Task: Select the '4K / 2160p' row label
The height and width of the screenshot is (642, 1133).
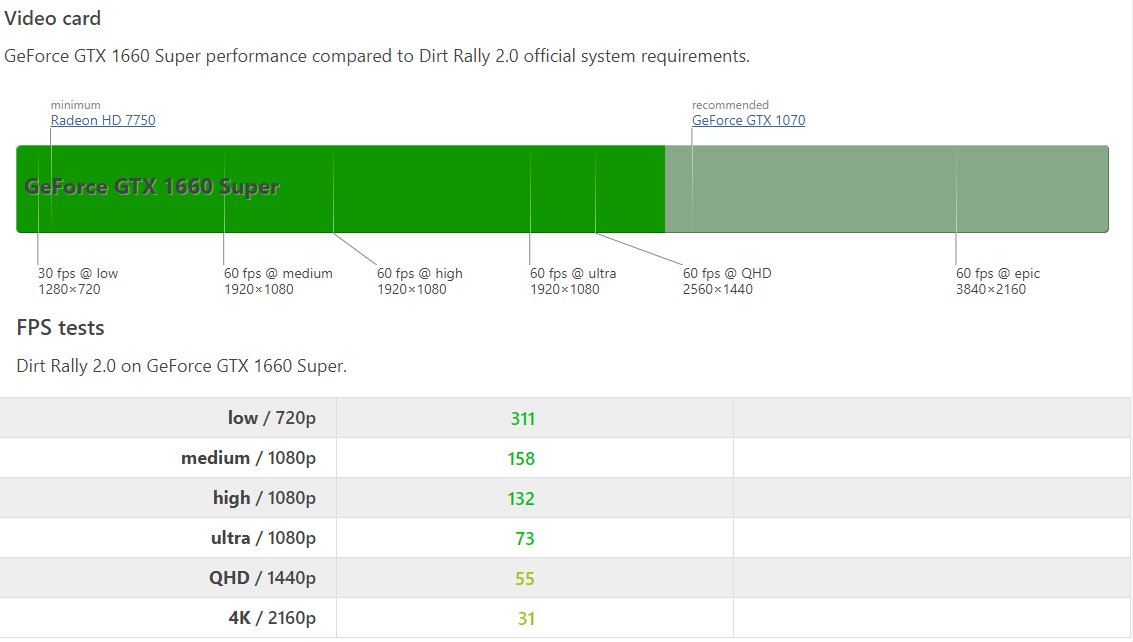Action: click(x=272, y=618)
